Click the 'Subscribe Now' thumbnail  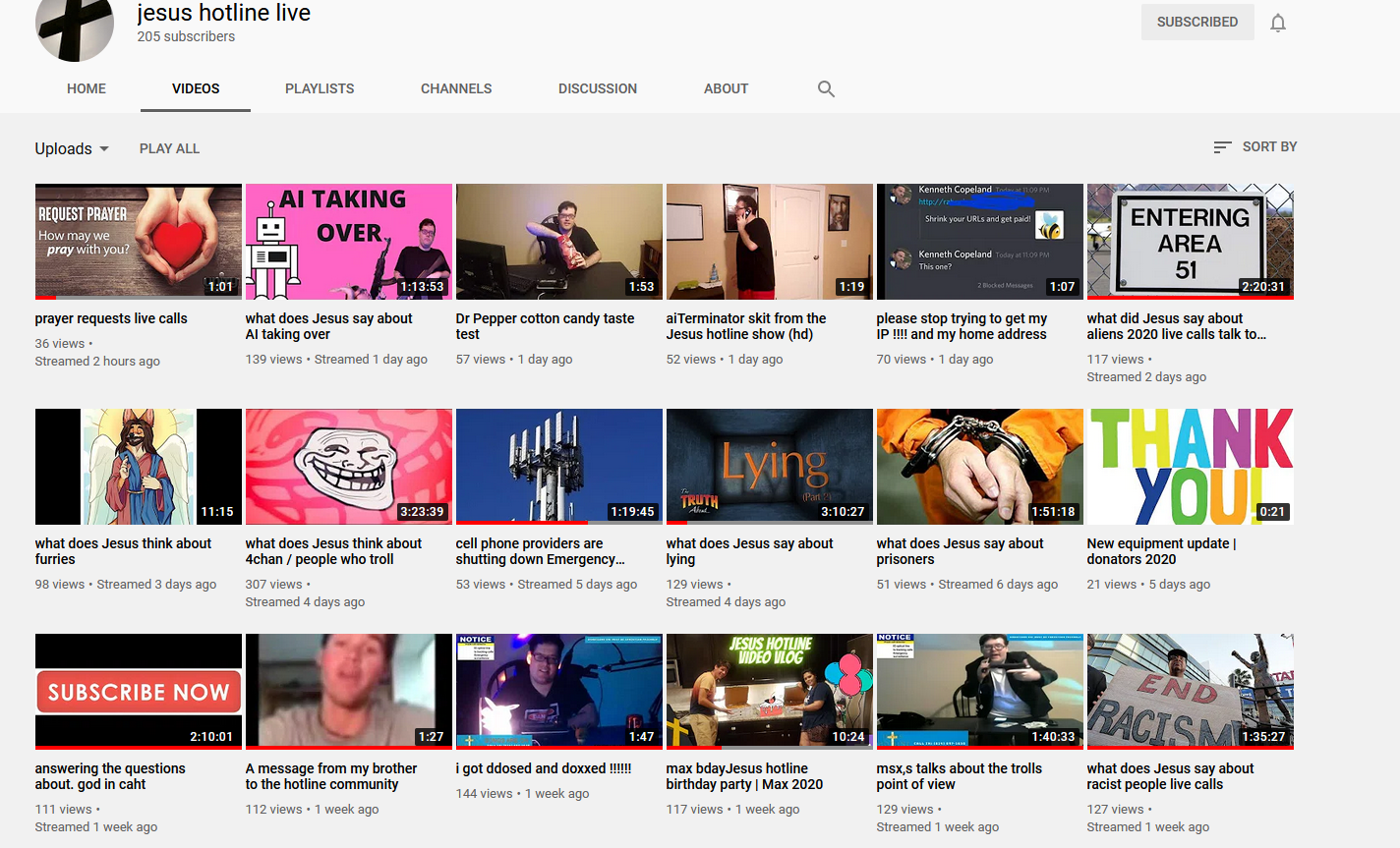tap(139, 692)
